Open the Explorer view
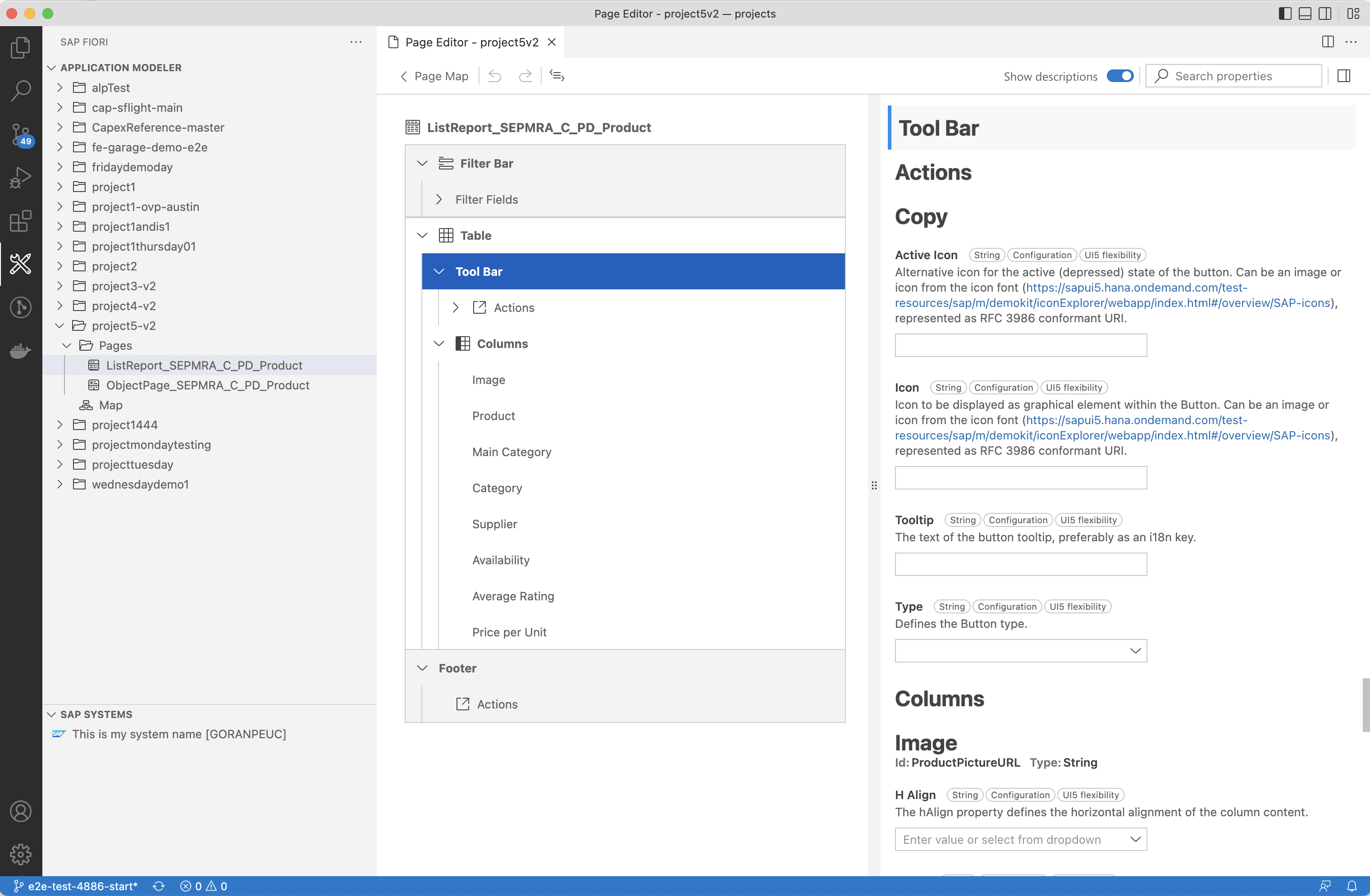Image resolution: width=1370 pixels, height=896 pixels. [21, 48]
